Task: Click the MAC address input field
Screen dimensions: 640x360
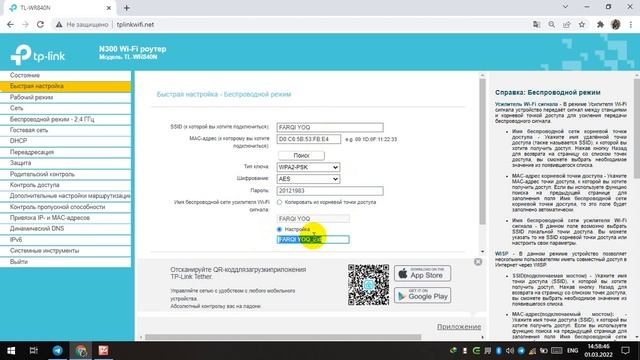Action: pos(309,139)
